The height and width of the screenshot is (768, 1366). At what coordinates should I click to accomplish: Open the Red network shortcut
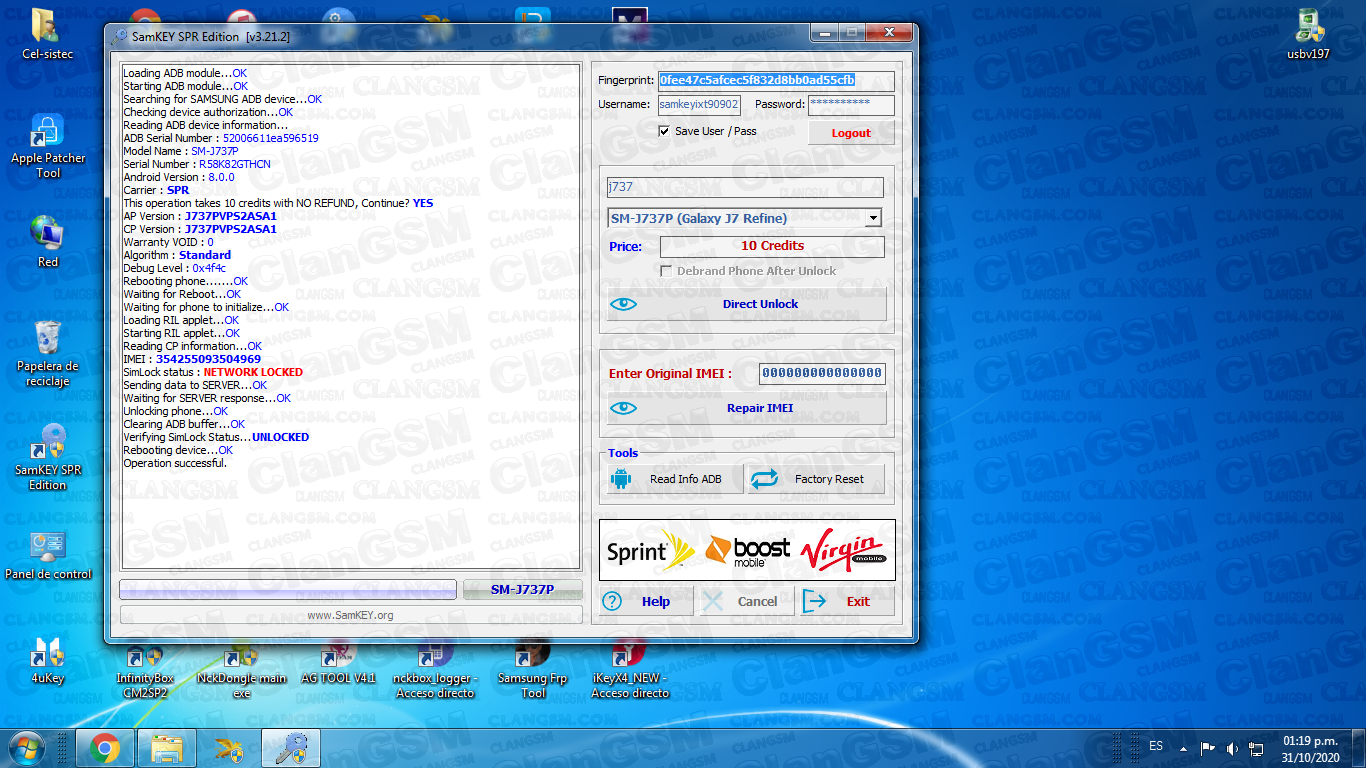click(x=47, y=241)
